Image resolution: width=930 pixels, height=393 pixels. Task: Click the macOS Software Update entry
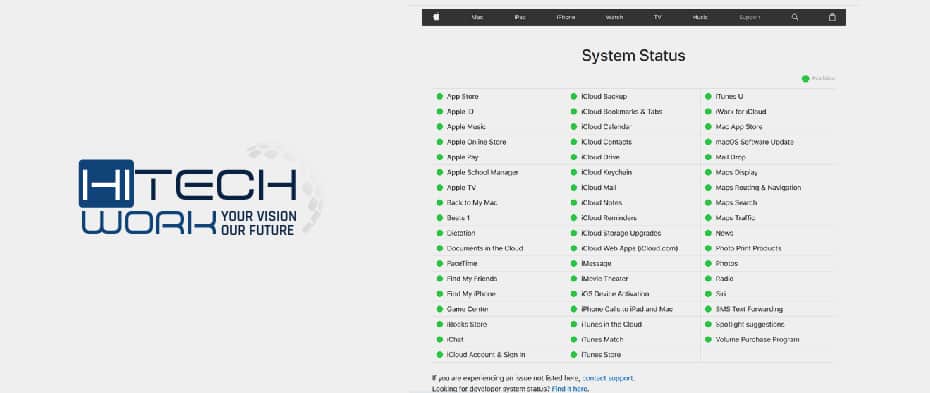749,142
